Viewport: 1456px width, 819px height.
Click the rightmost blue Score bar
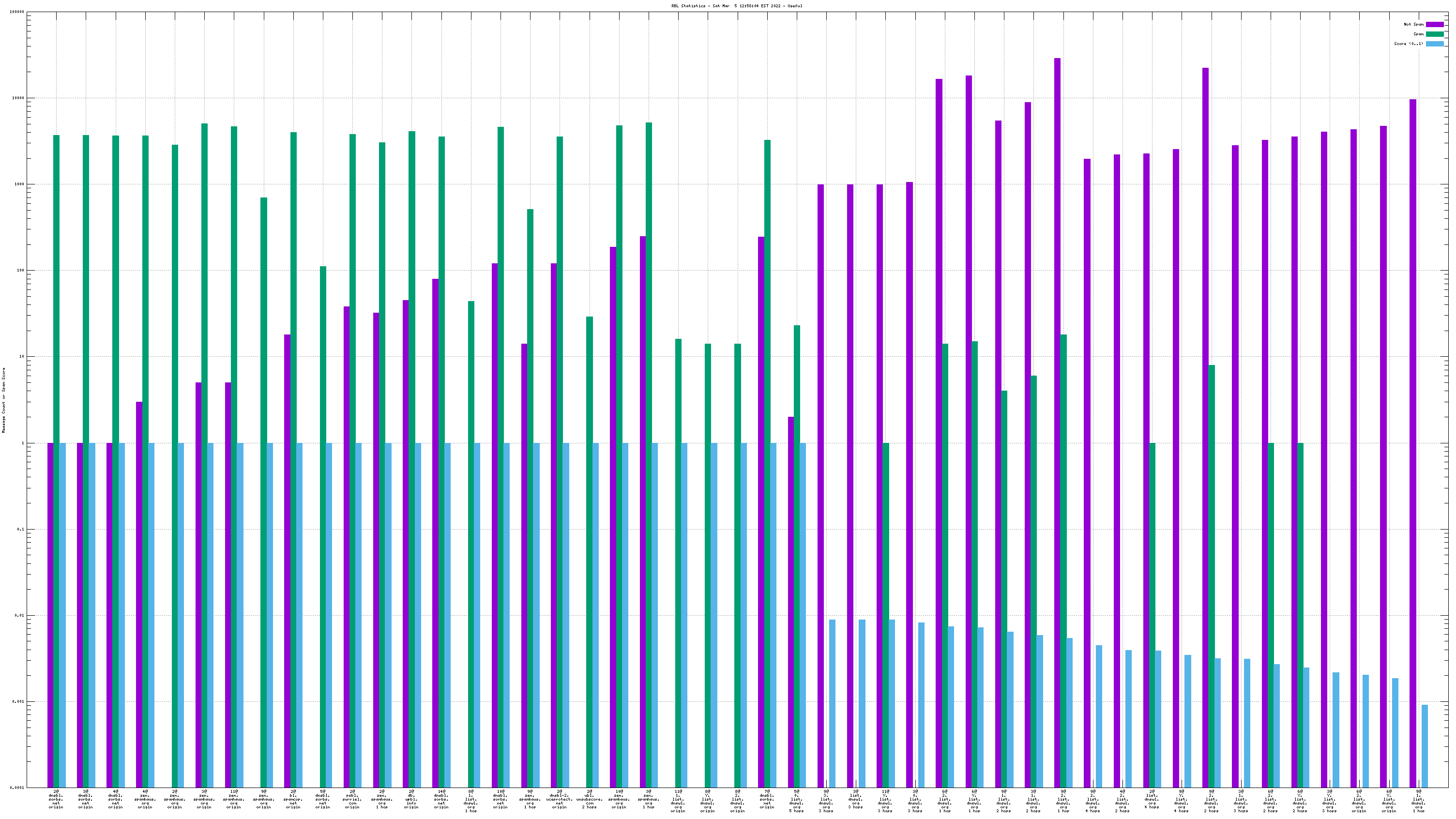coord(1425,746)
